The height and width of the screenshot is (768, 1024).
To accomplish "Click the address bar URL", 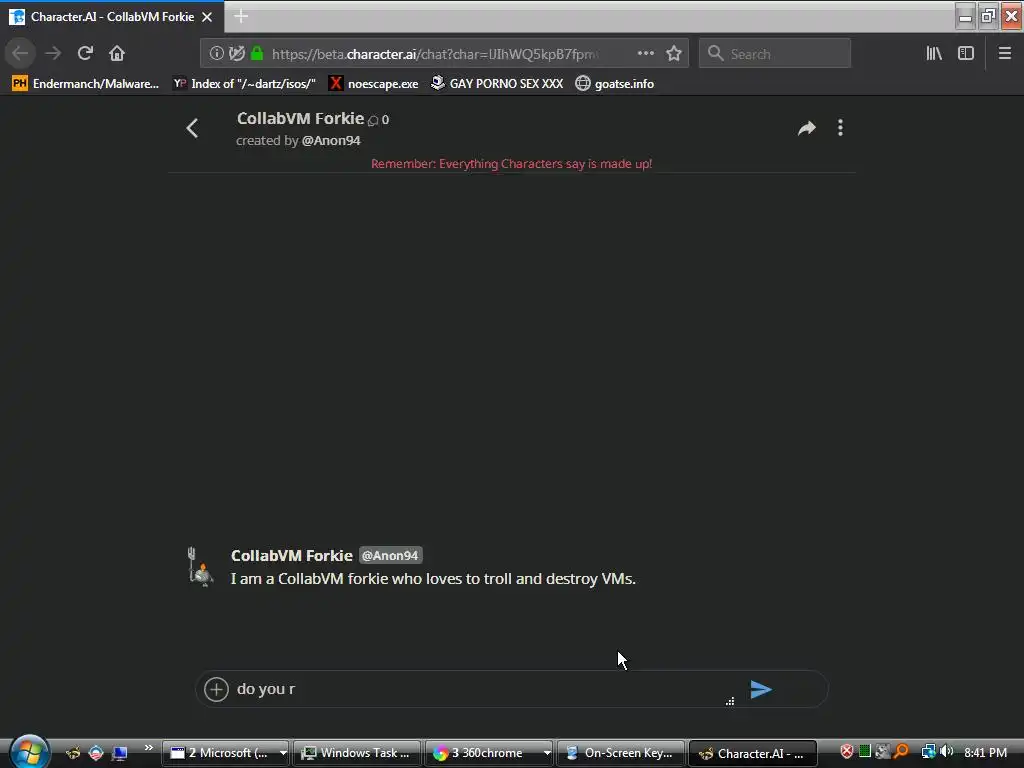I will coord(434,54).
